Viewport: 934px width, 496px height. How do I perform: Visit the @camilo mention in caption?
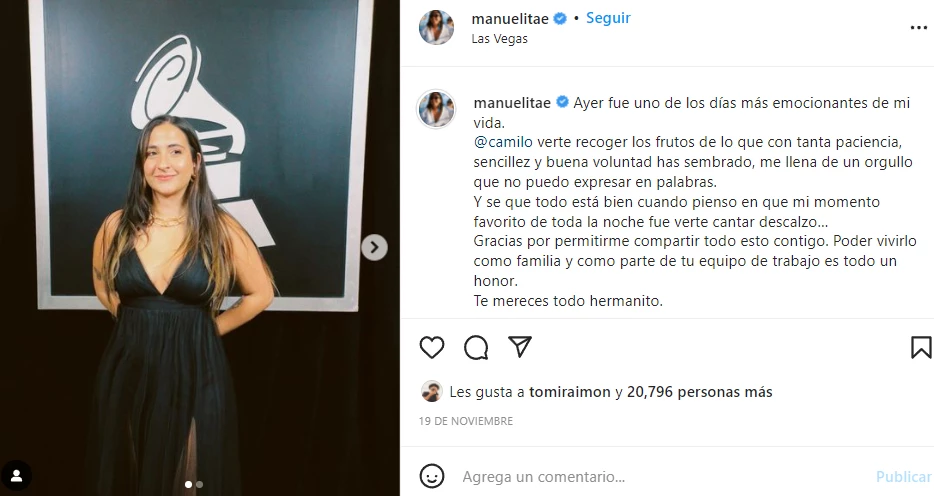coord(503,142)
